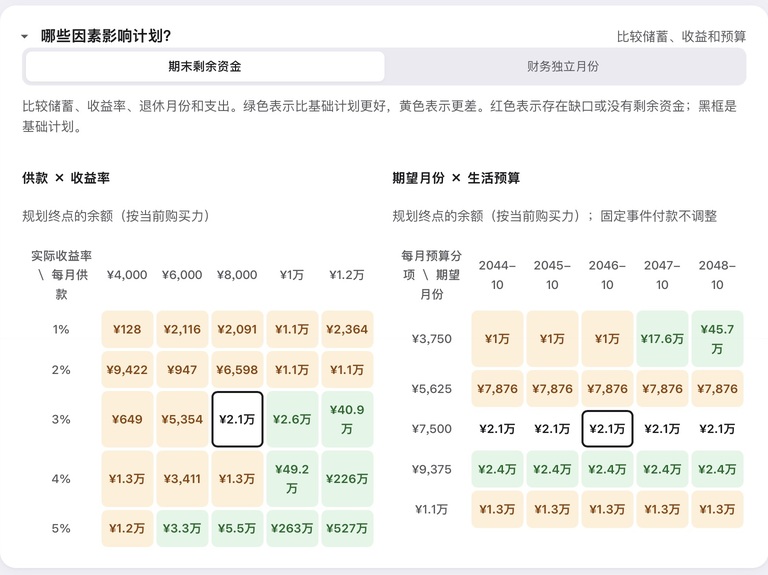This screenshot has width=768, height=575.
Task: Click the ¥5,625 budget row label
Action: tap(432, 389)
